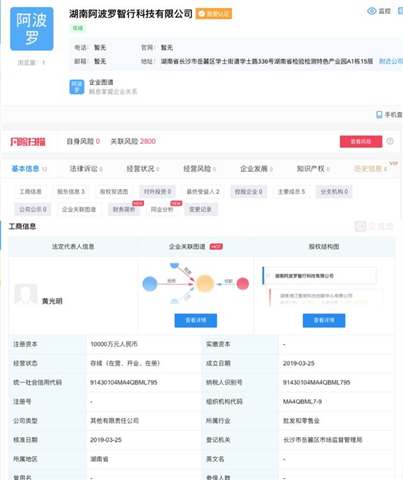403x480 pixels.
Task: Click the 附近公司 link
Action: coord(391,61)
